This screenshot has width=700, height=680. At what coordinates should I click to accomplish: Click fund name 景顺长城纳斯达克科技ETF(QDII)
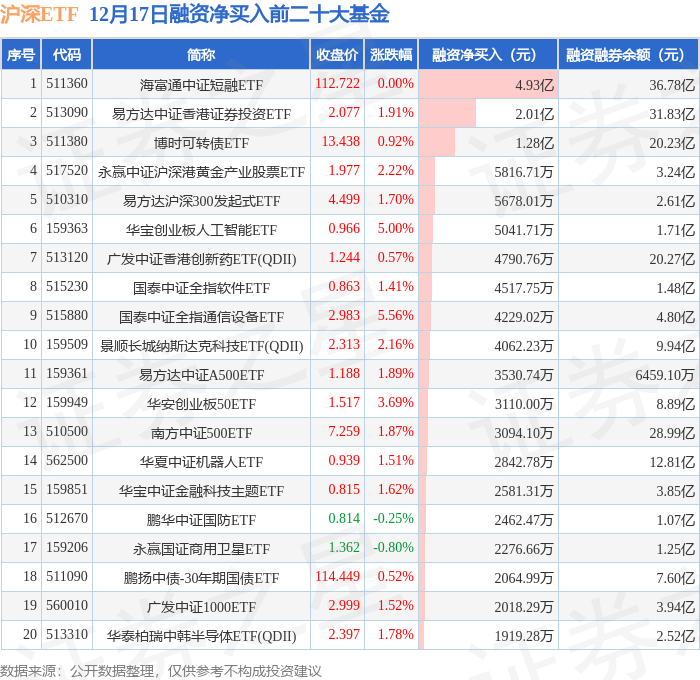[x=201, y=346]
